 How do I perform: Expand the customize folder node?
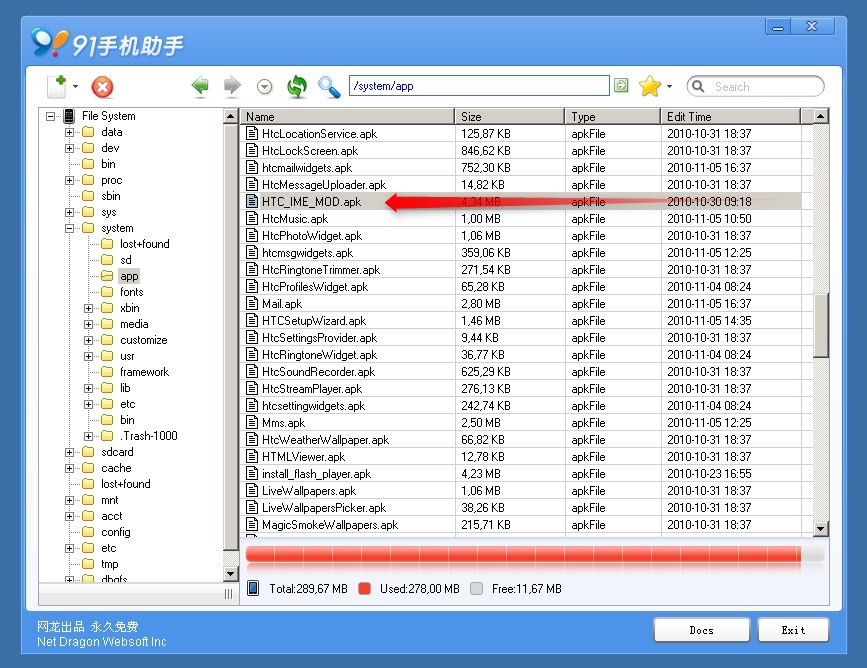point(88,340)
